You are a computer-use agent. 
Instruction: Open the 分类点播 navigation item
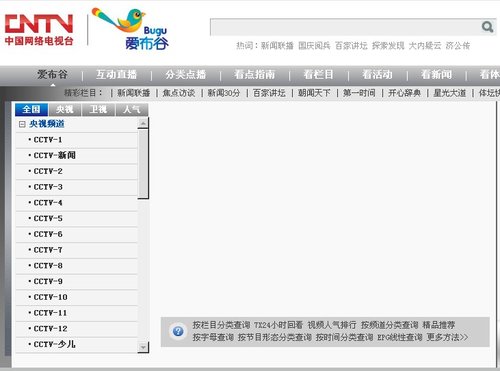click(x=185, y=74)
